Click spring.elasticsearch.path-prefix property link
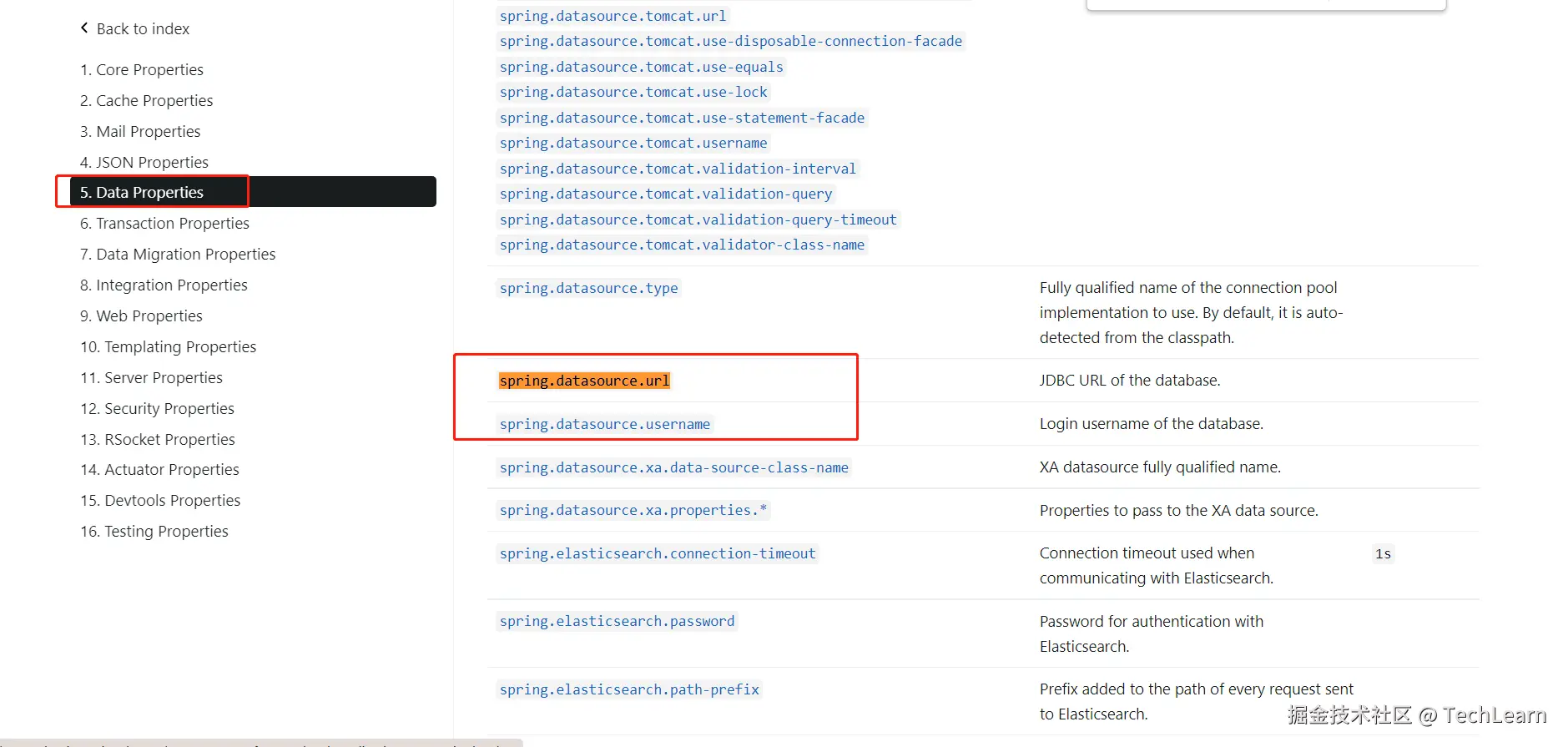Image resolution: width=1568 pixels, height=747 pixels. [x=629, y=689]
